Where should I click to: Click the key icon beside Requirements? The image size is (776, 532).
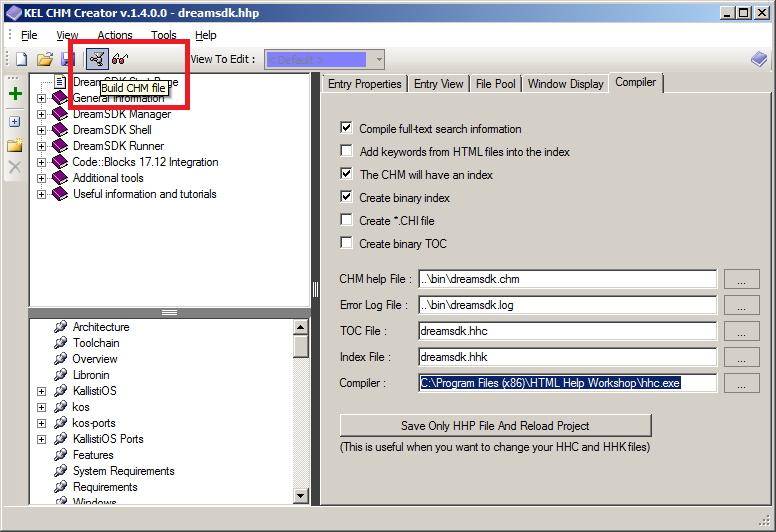pos(60,487)
